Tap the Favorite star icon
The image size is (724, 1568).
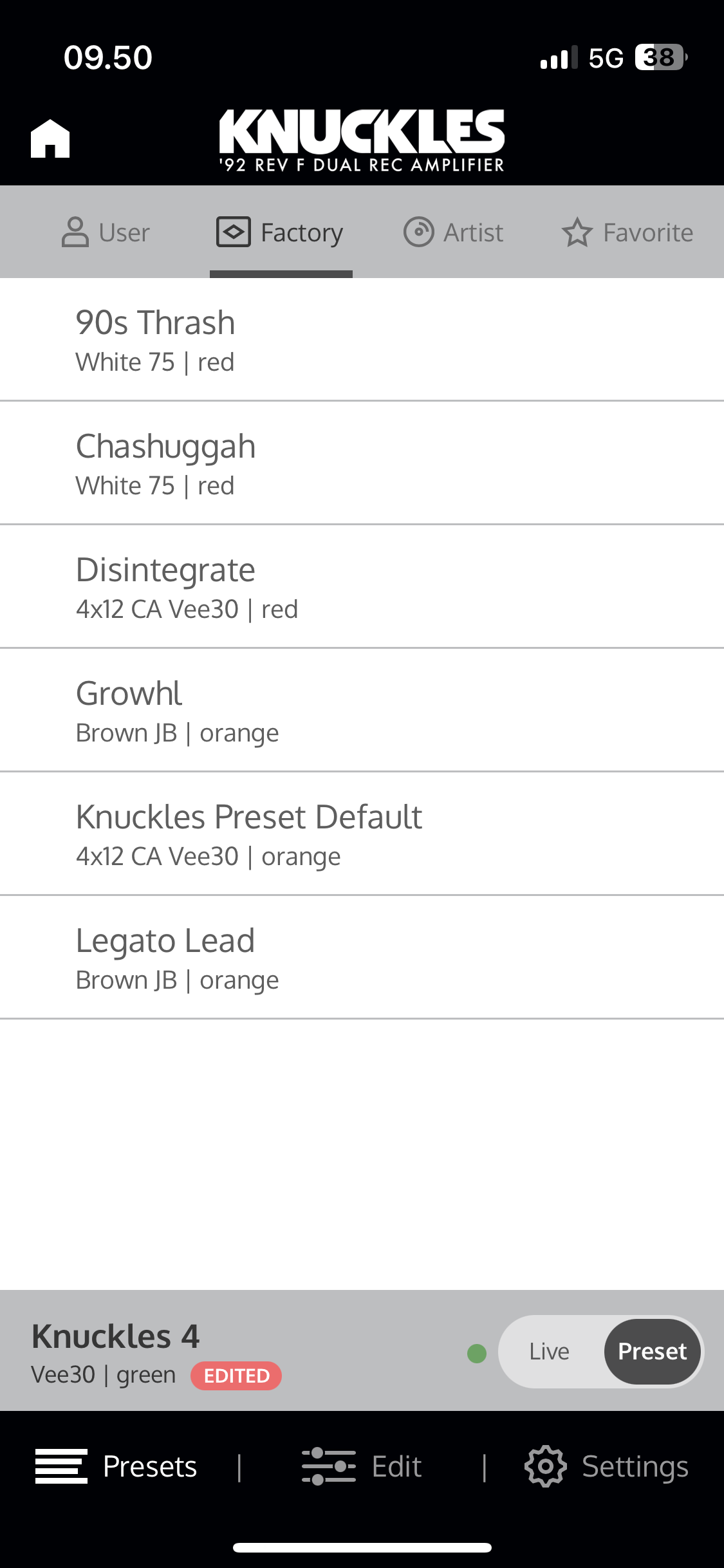coord(577,232)
